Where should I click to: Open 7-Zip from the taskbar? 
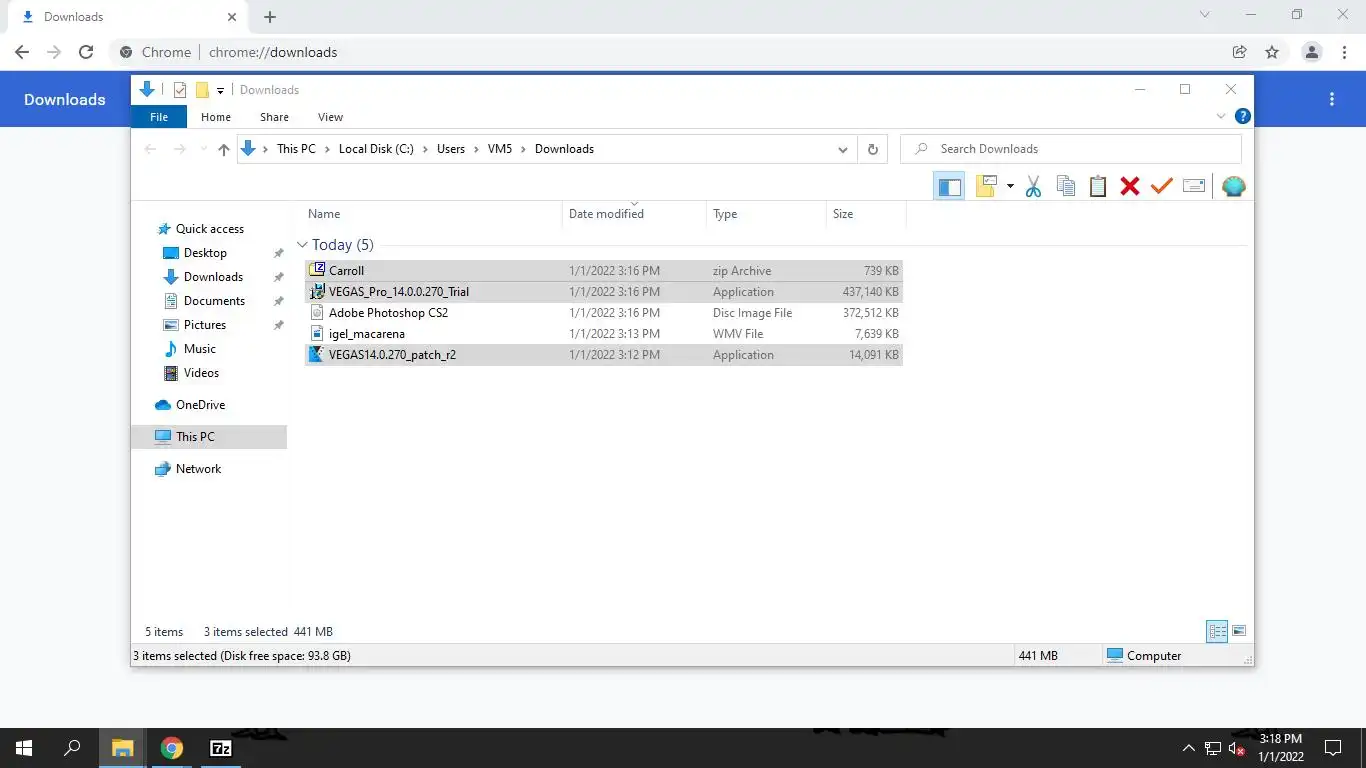coord(221,748)
